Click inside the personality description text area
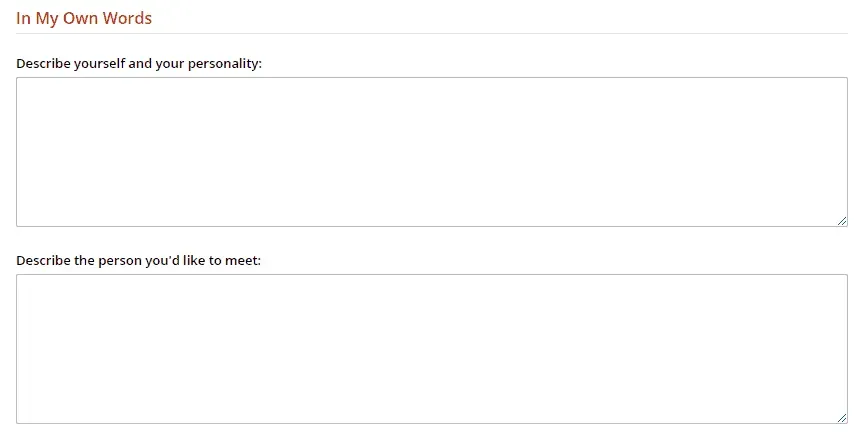The height and width of the screenshot is (438, 864). 431,152
